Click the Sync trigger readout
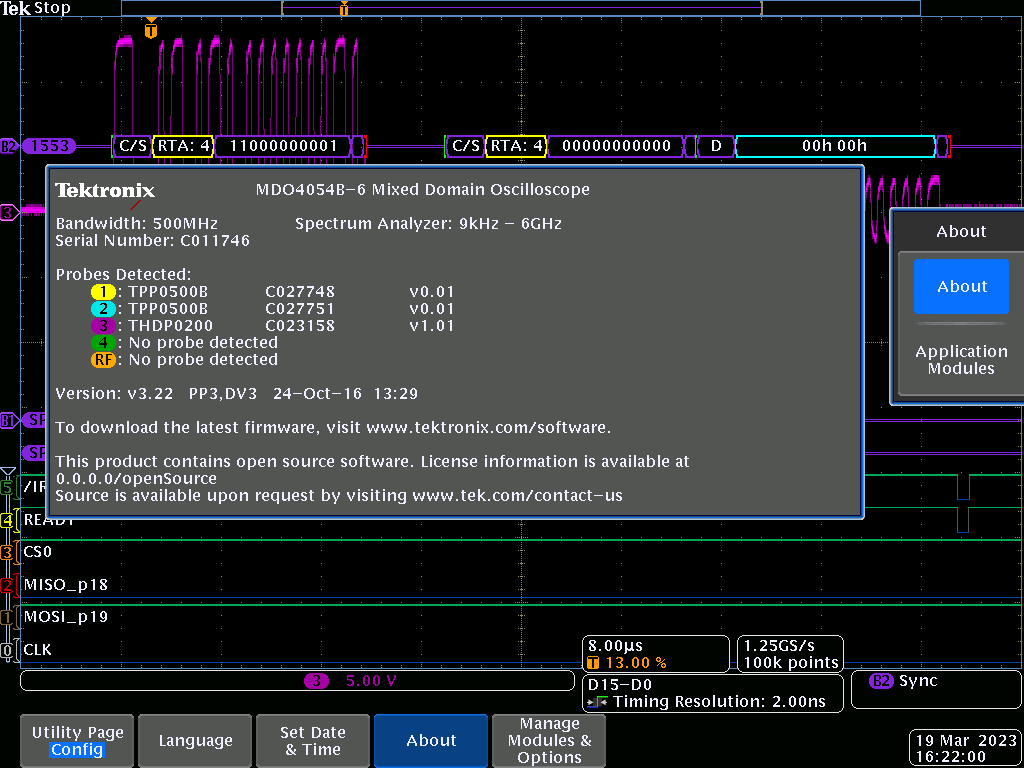The height and width of the screenshot is (768, 1024). (918, 681)
